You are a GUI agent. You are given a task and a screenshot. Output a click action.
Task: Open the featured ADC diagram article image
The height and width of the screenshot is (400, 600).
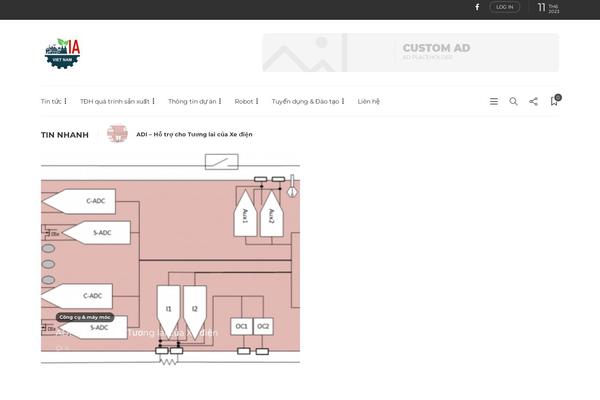170,258
